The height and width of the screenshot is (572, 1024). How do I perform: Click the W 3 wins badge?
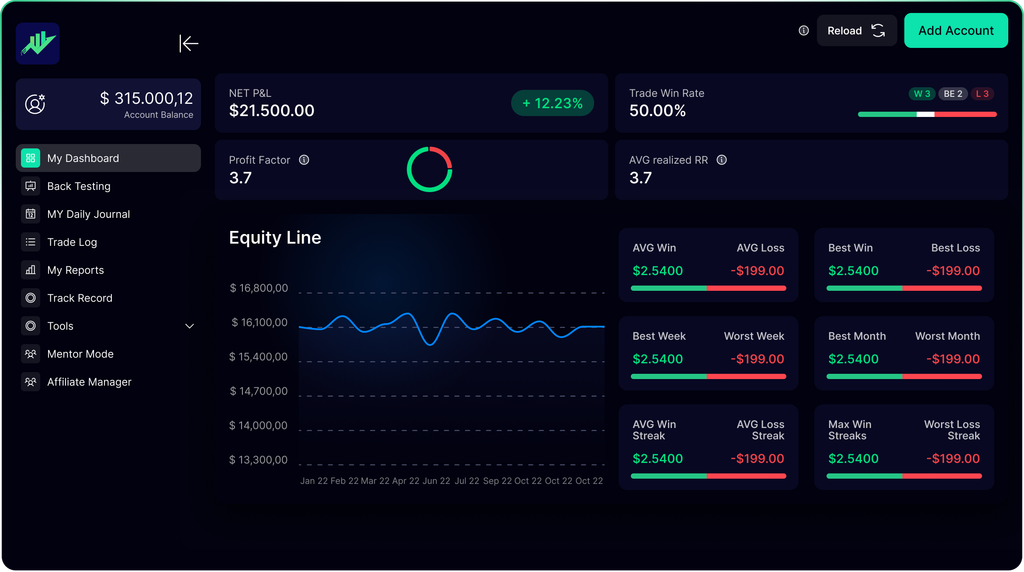(922, 93)
